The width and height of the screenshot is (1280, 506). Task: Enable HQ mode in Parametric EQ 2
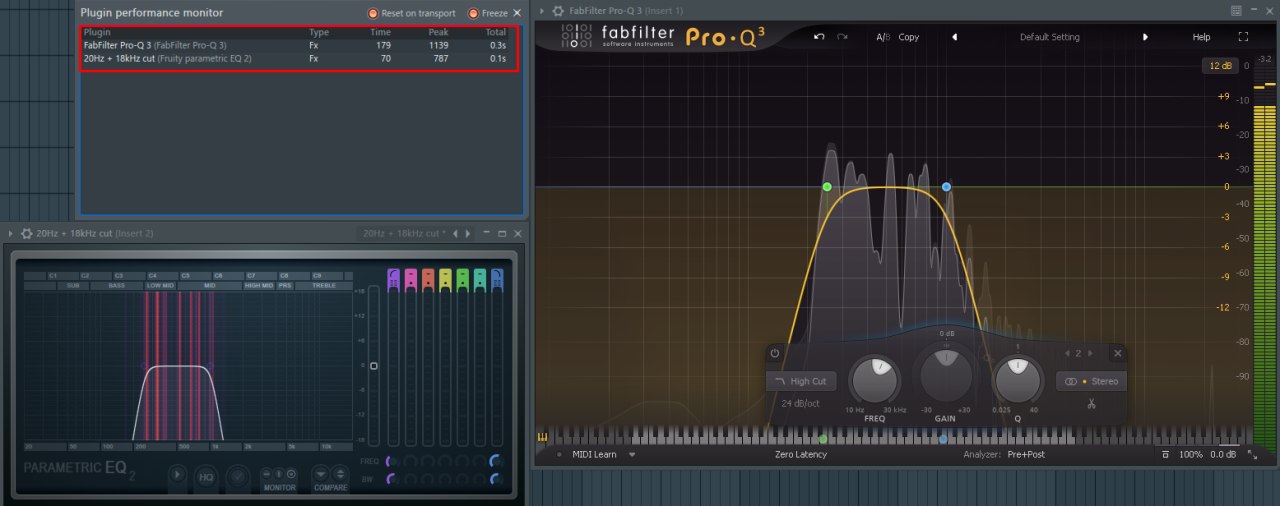[206, 477]
